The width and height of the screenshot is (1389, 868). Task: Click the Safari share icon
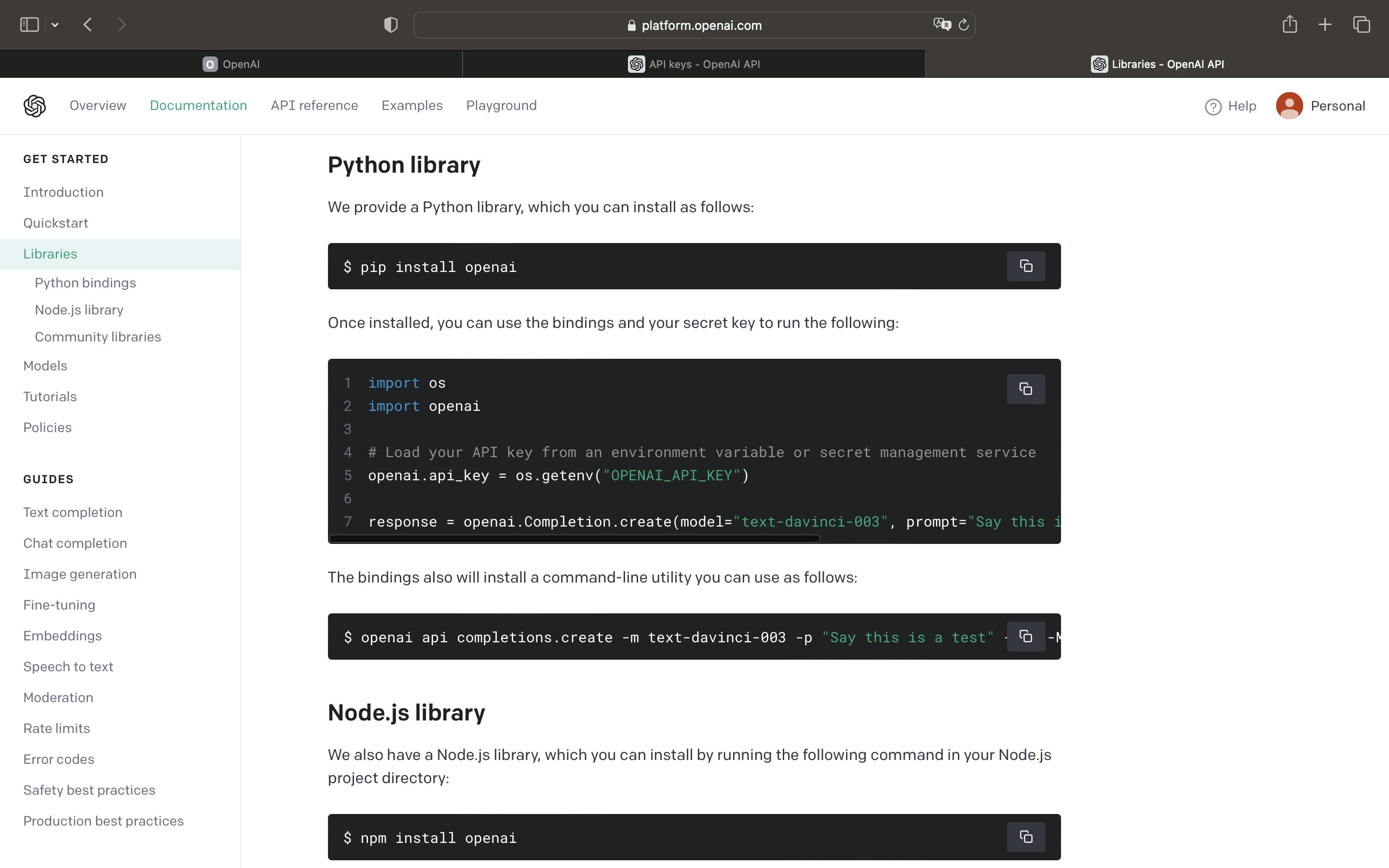click(1290, 24)
